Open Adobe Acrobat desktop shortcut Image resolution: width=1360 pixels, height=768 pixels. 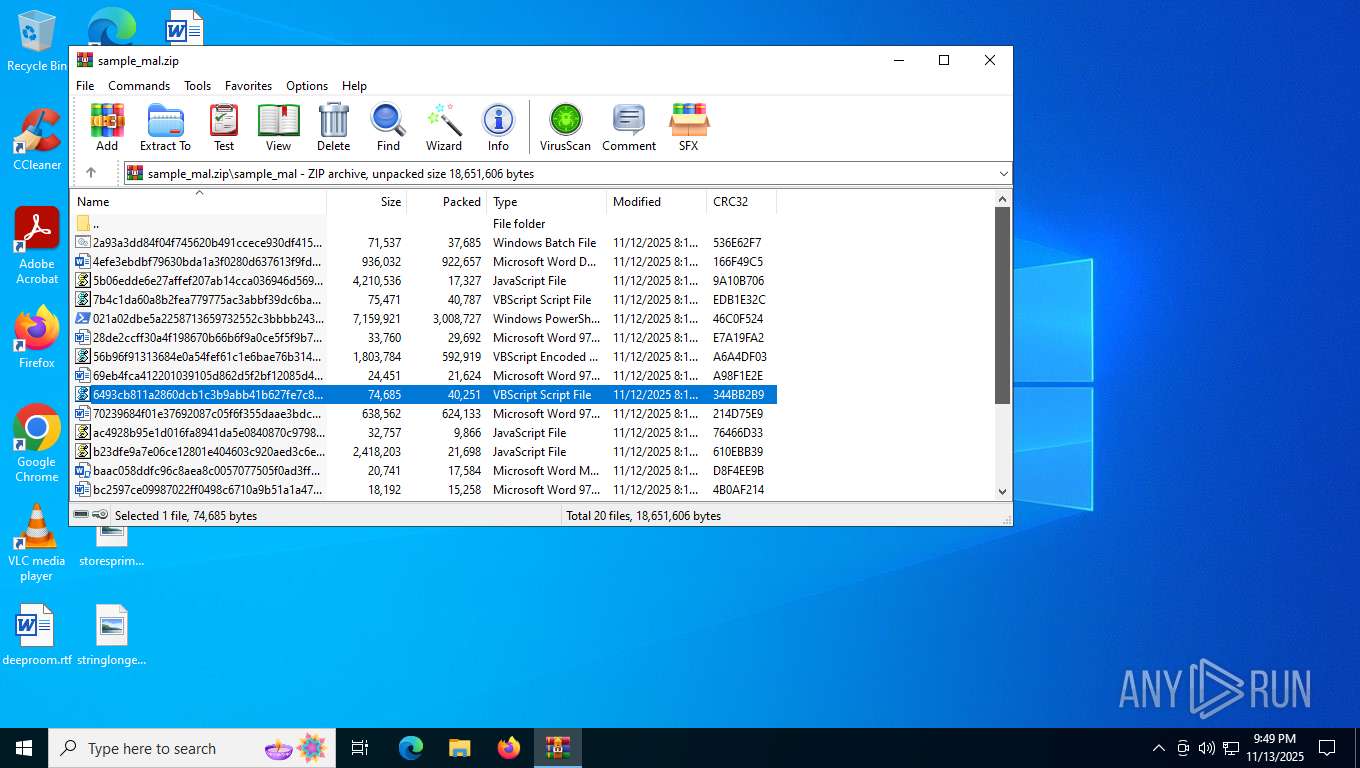pos(37,245)
